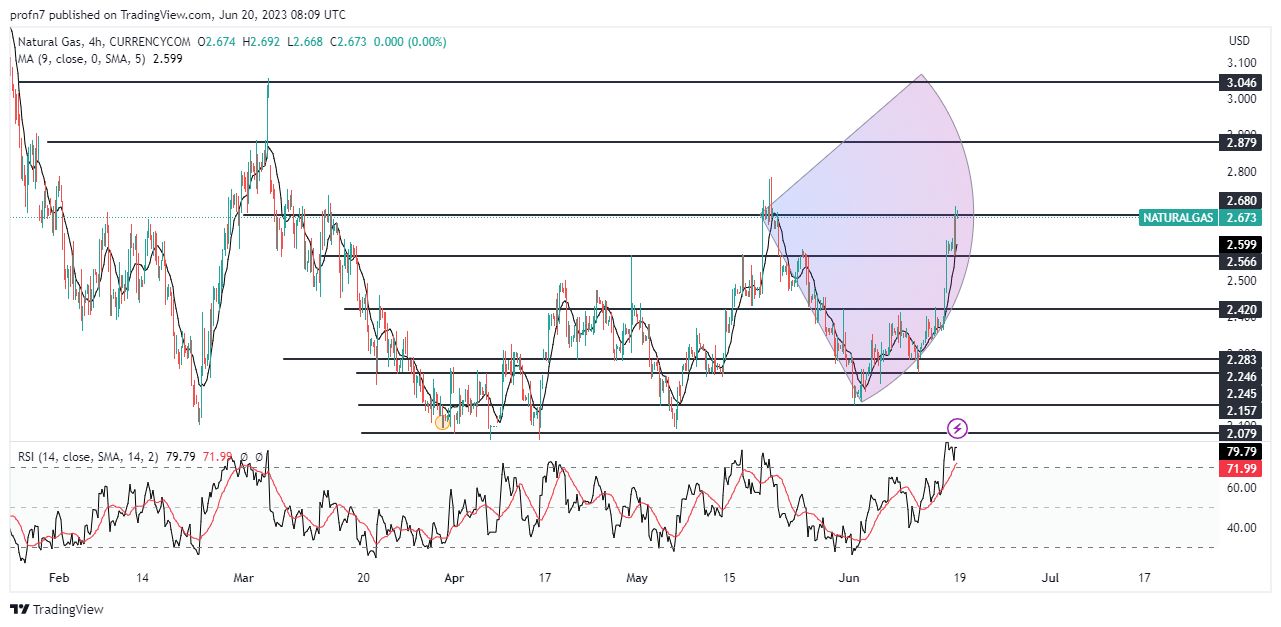Viewport: 1281px width, 627px height.
Task: Click the 60.00 RSI axis tick
Action: (x=1242, y=488)
